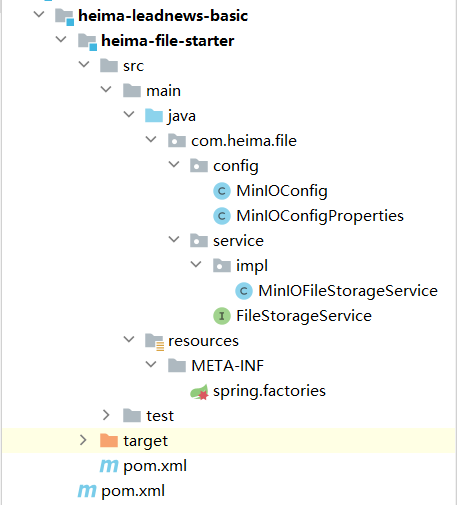The height and width of the screenshot is (505, 457).
Task: Open the MinIOConfigProperties class file
Action: (320, 217)
